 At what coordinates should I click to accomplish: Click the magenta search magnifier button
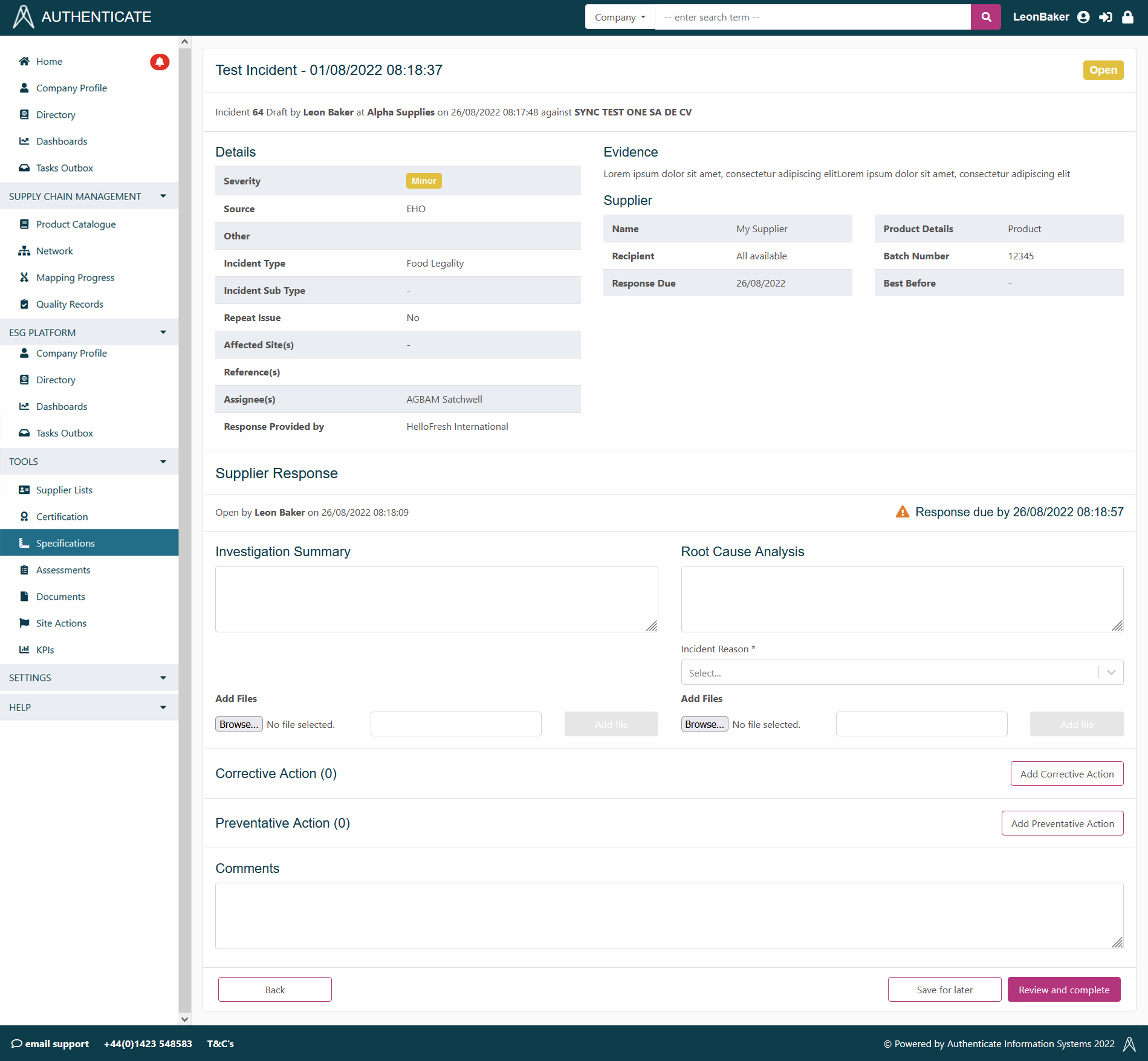986,17
